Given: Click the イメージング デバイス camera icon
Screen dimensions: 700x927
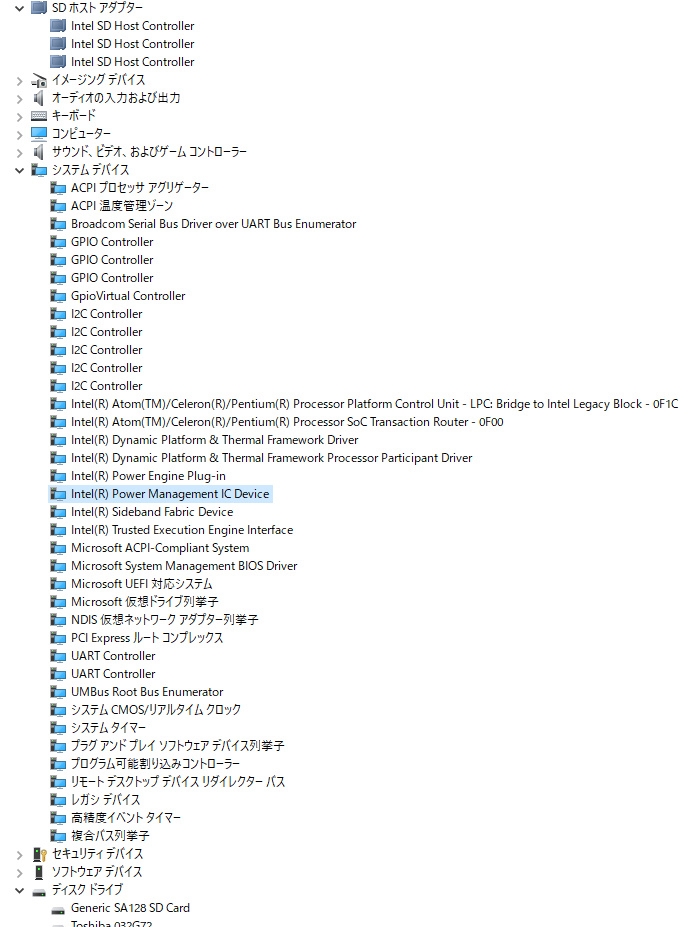Looking at the screenshot, I should tap(38, 80).
